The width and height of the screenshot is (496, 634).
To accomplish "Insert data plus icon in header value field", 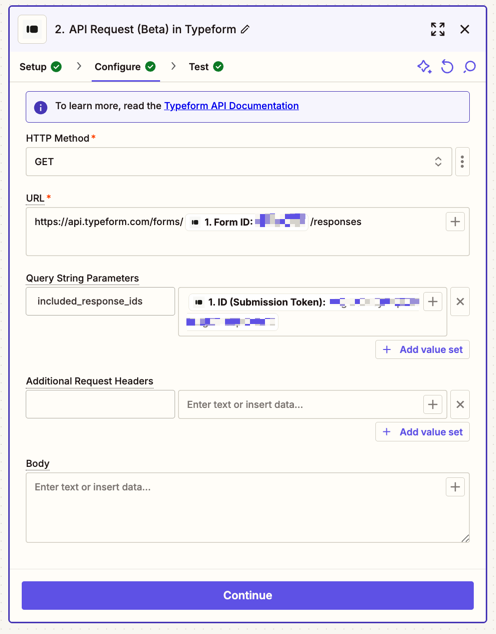I will (x=433, y=404).
